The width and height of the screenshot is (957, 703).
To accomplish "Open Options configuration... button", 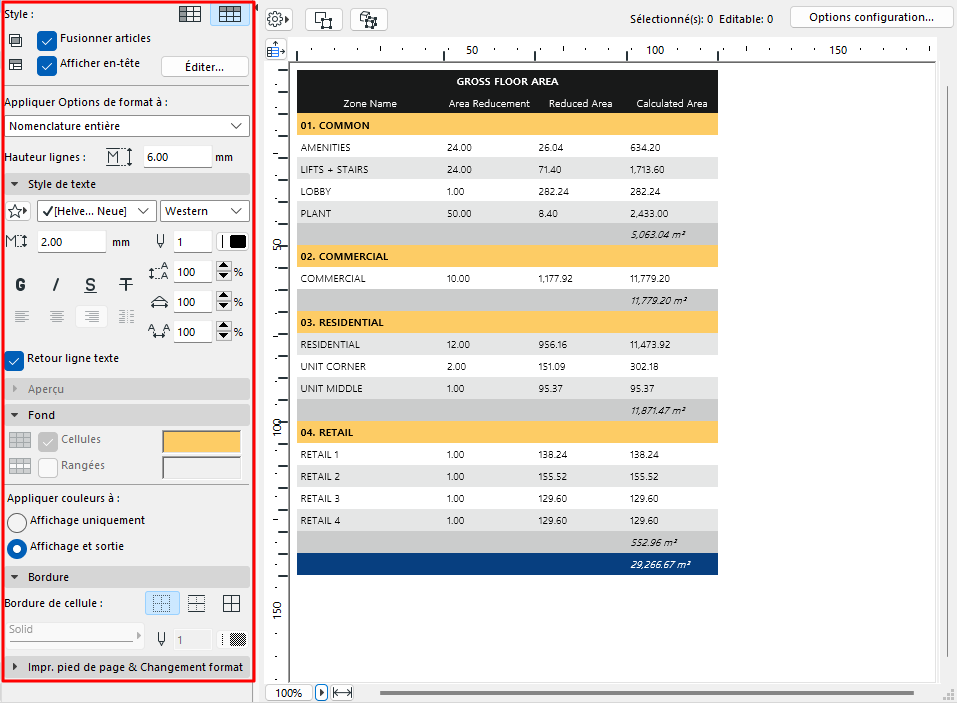I will point(871,17).
